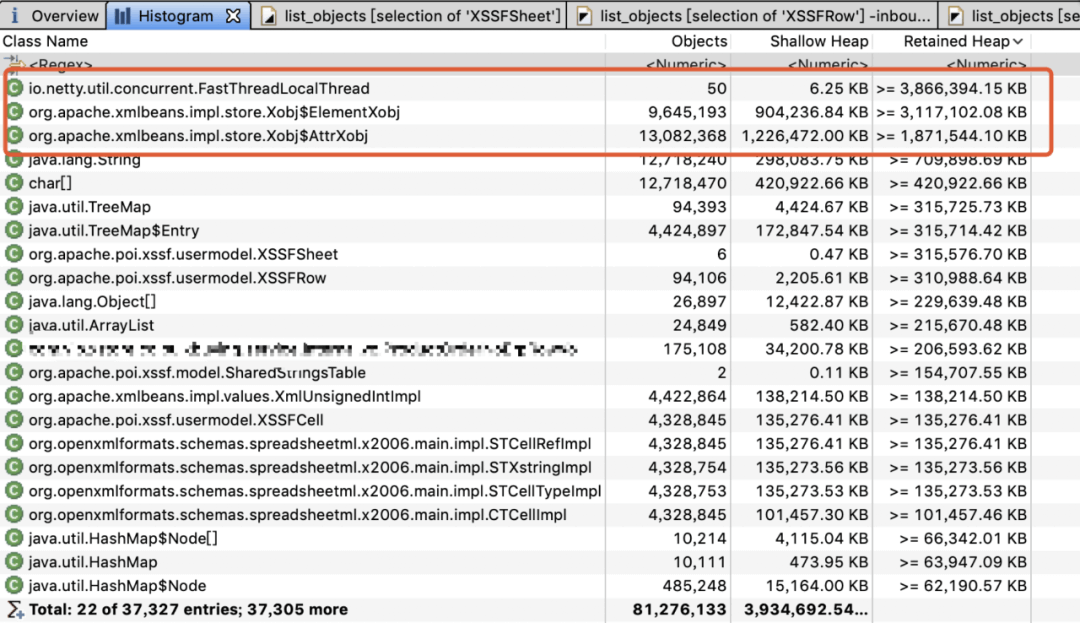This screenshot has height=623, width=1080.
Task: Click class icon of STCellTypeImpl row
Action: tap(14, 491)
